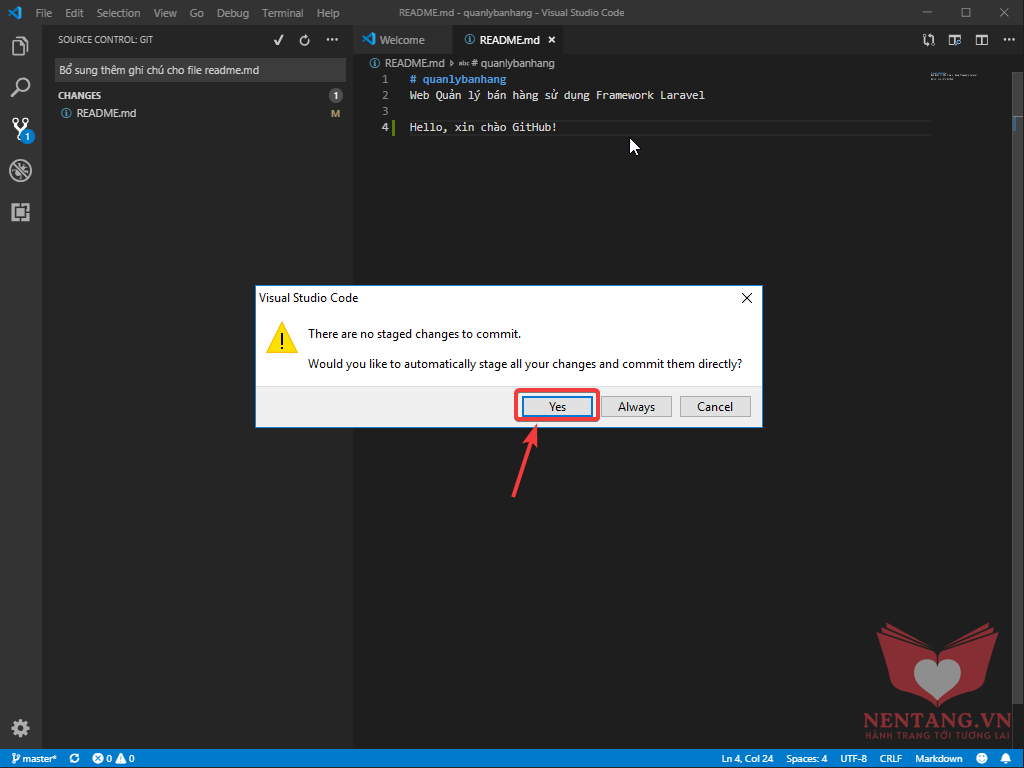
Task: Split the editor to the right
Action: [982, 40]
